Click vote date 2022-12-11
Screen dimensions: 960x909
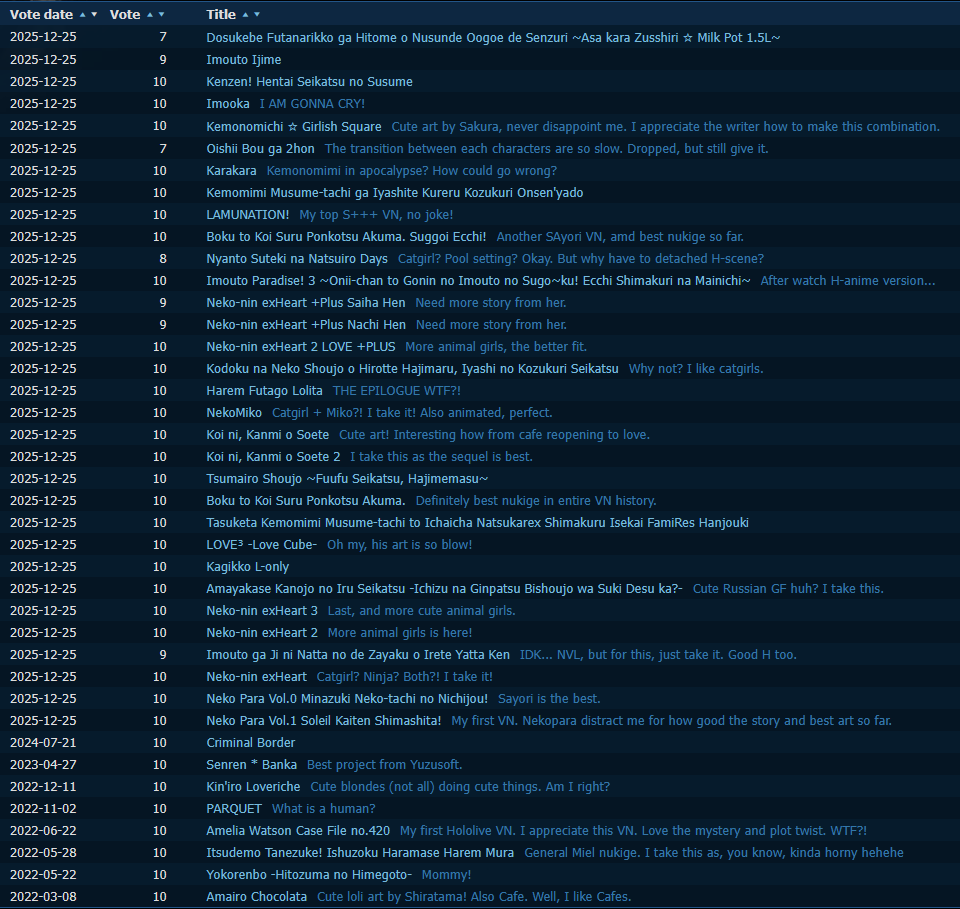(43, 787)
